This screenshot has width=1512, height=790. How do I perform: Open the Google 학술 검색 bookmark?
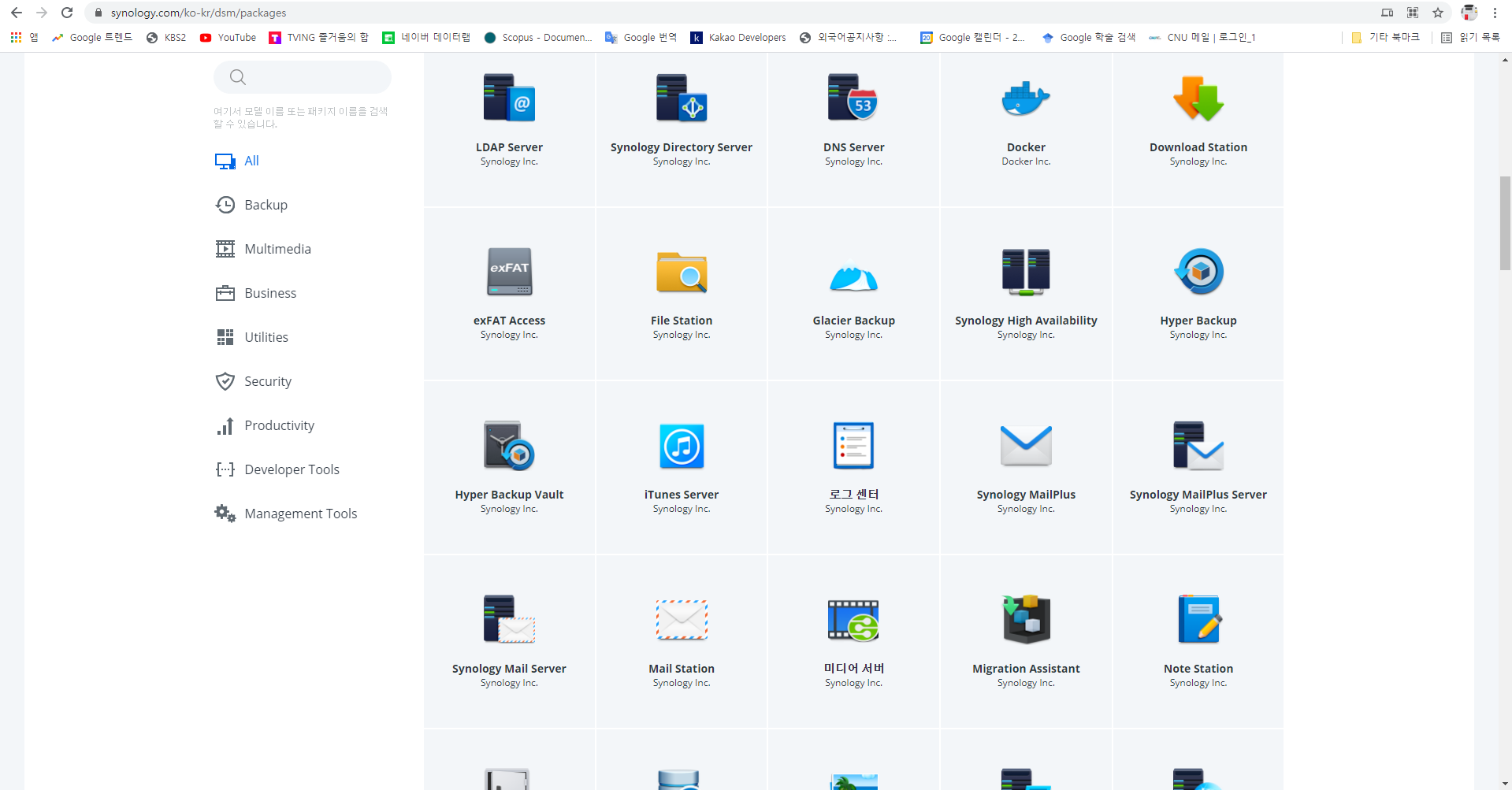click(1089, 37)
